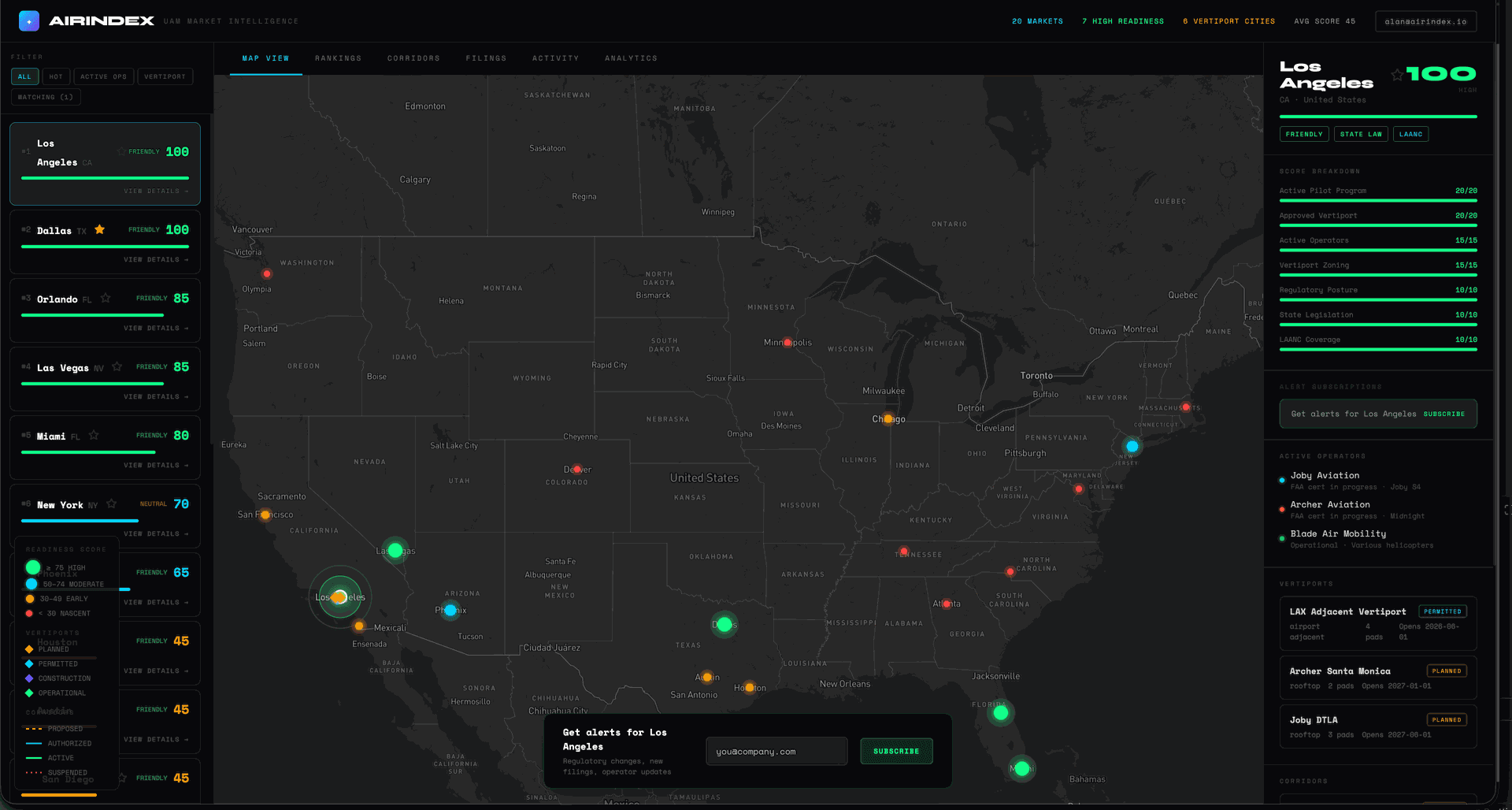Click the red Denver map marker
The height and width of the screenshot is (810, 1512).
(x=577, y=469)
